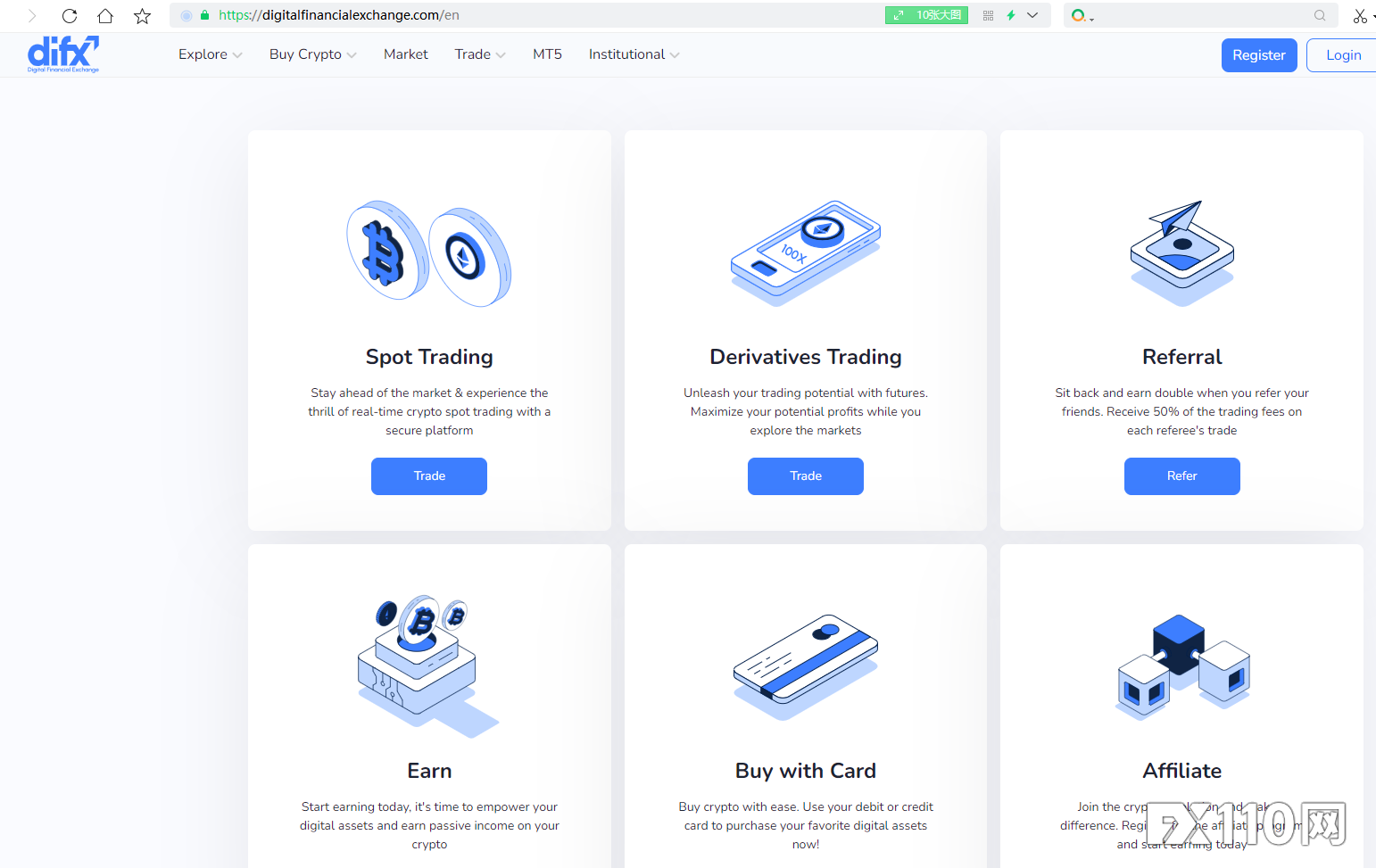Click Trade button under Spot Trading
Viewport: 1376px width, 868px height.
click(429, 476)
